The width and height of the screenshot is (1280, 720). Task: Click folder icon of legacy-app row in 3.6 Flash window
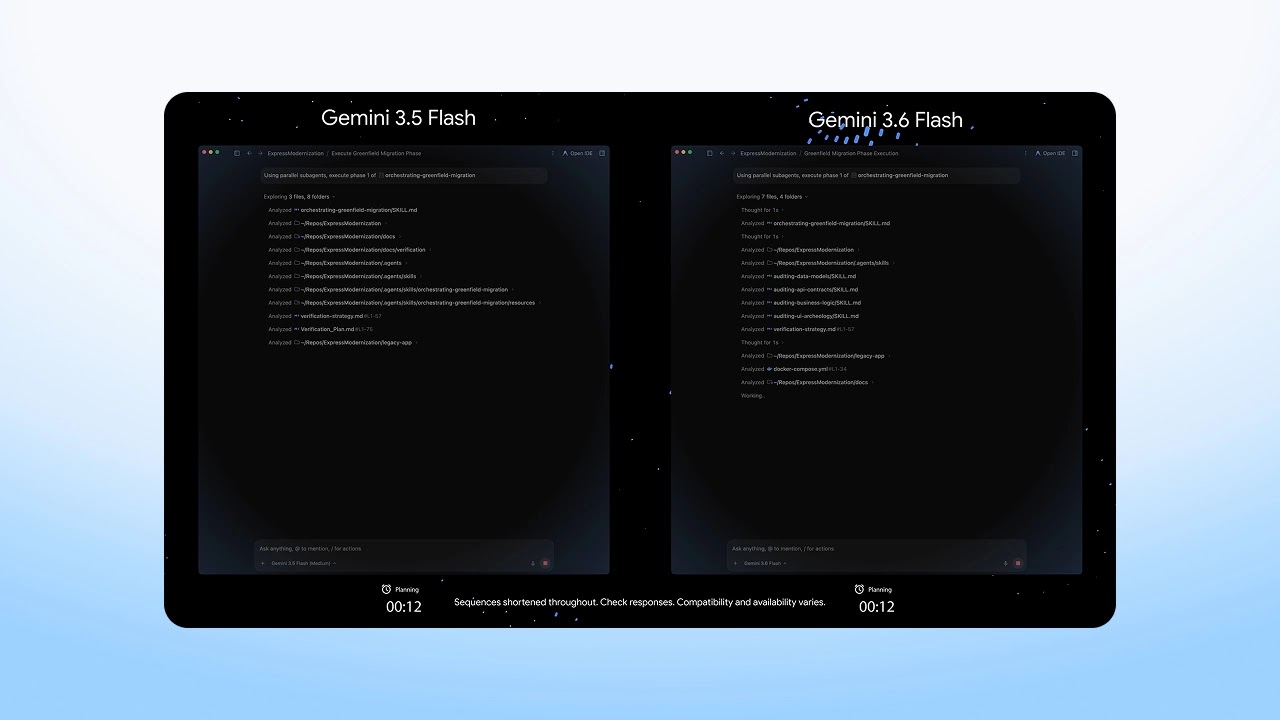click(x=770, y=356)
